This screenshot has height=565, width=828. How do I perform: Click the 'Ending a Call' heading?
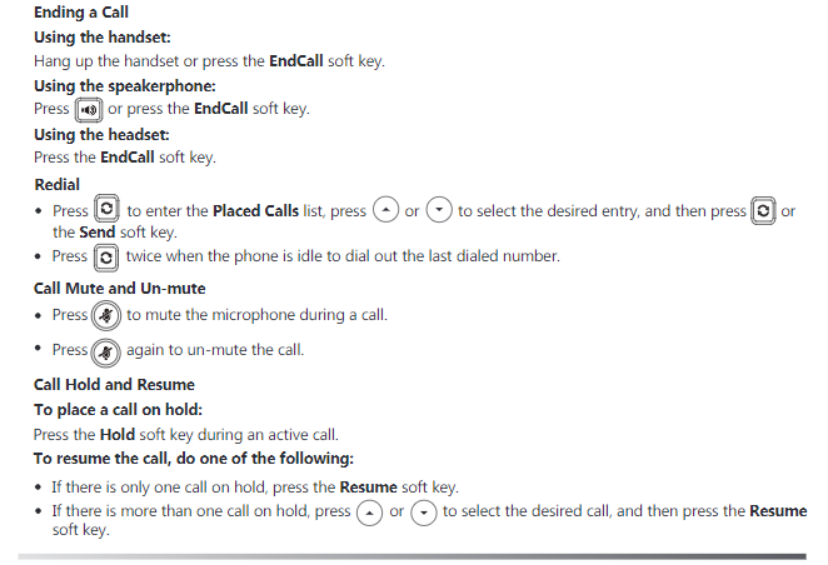(x=81, y=12)
